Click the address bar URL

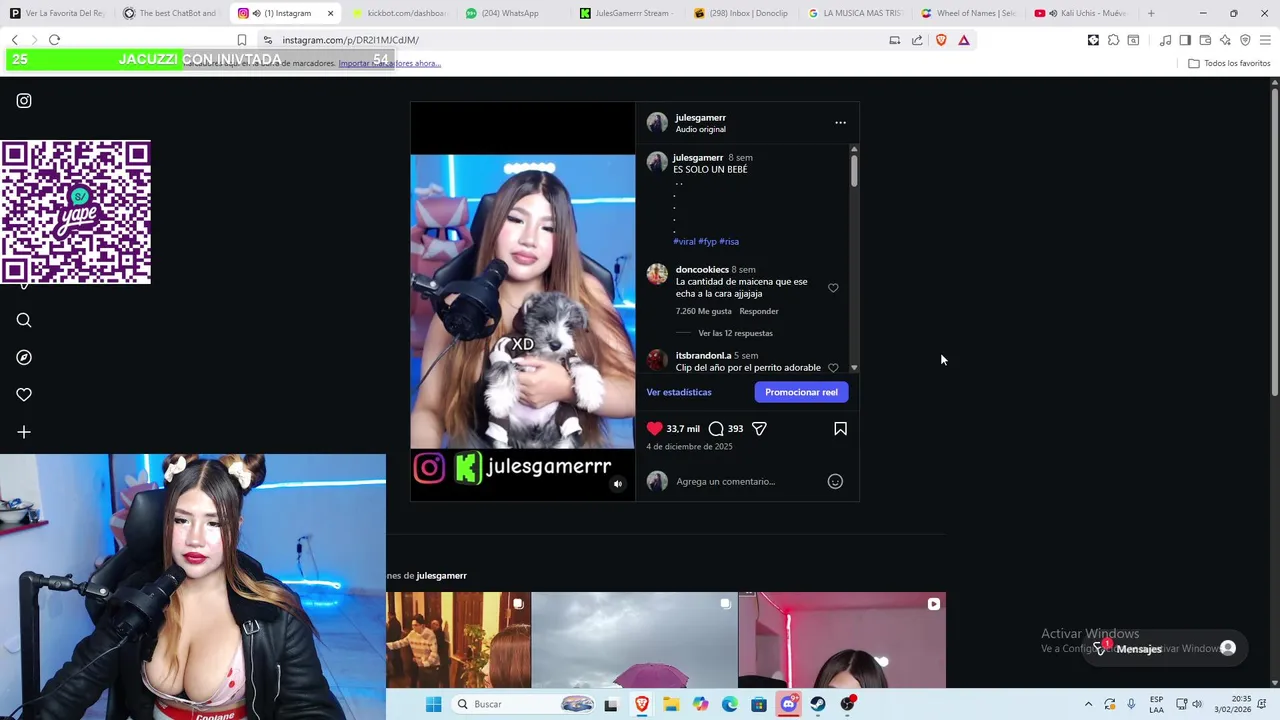[350, 40]
